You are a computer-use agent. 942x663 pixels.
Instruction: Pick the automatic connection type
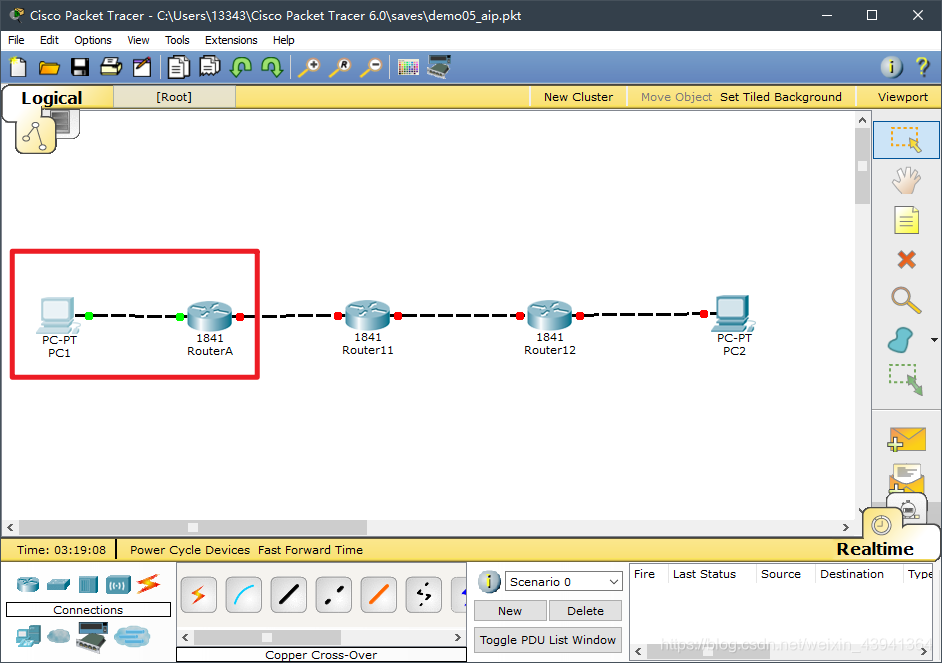click(x=198, y=595)
